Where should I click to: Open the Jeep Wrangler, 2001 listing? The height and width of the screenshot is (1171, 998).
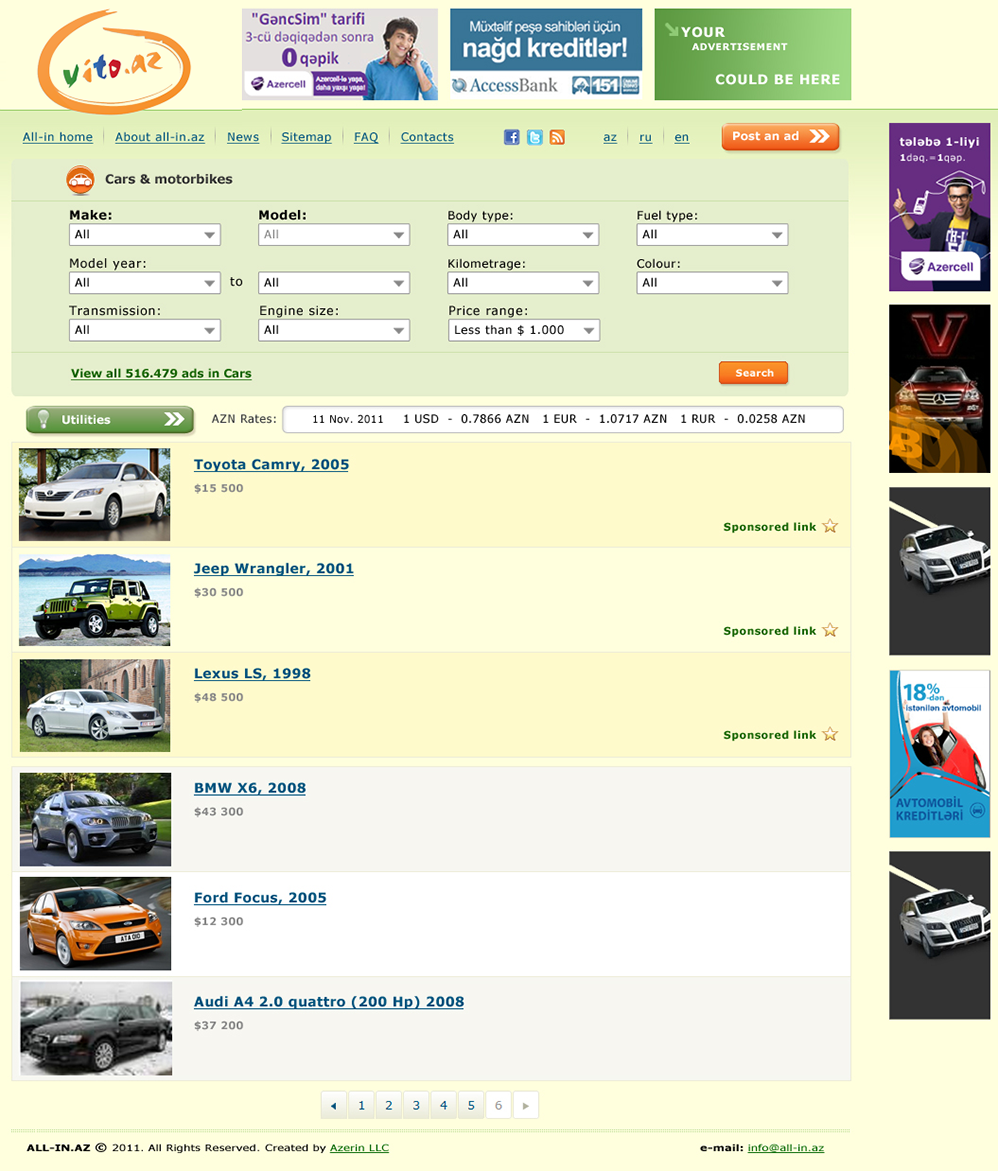pos(273,568)
